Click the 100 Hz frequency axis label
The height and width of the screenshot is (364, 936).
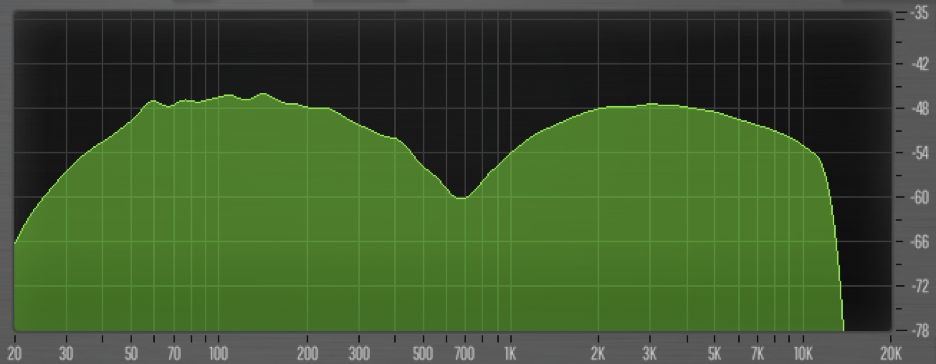point(218,353)
